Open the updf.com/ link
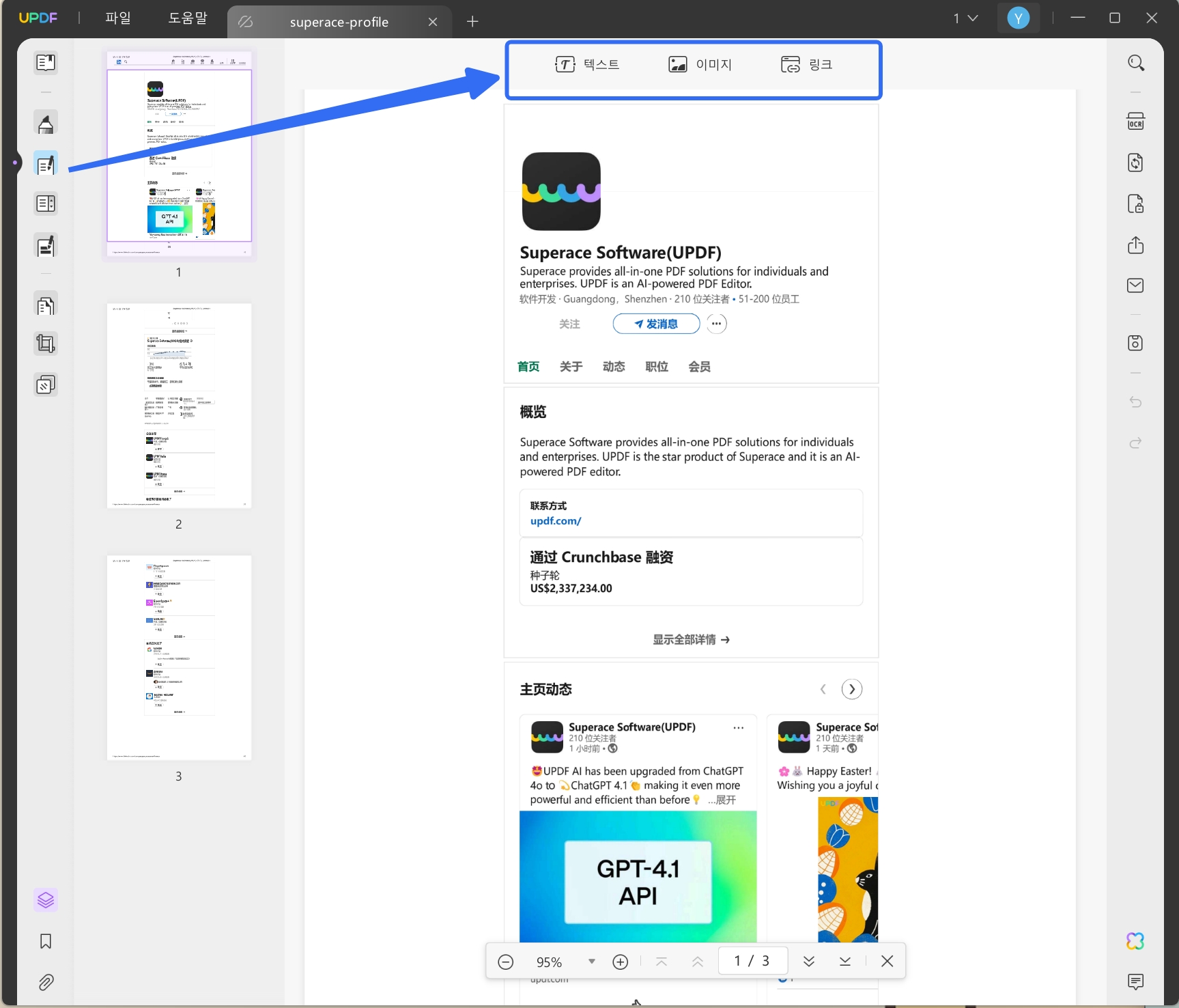 [x=556, y=521]
